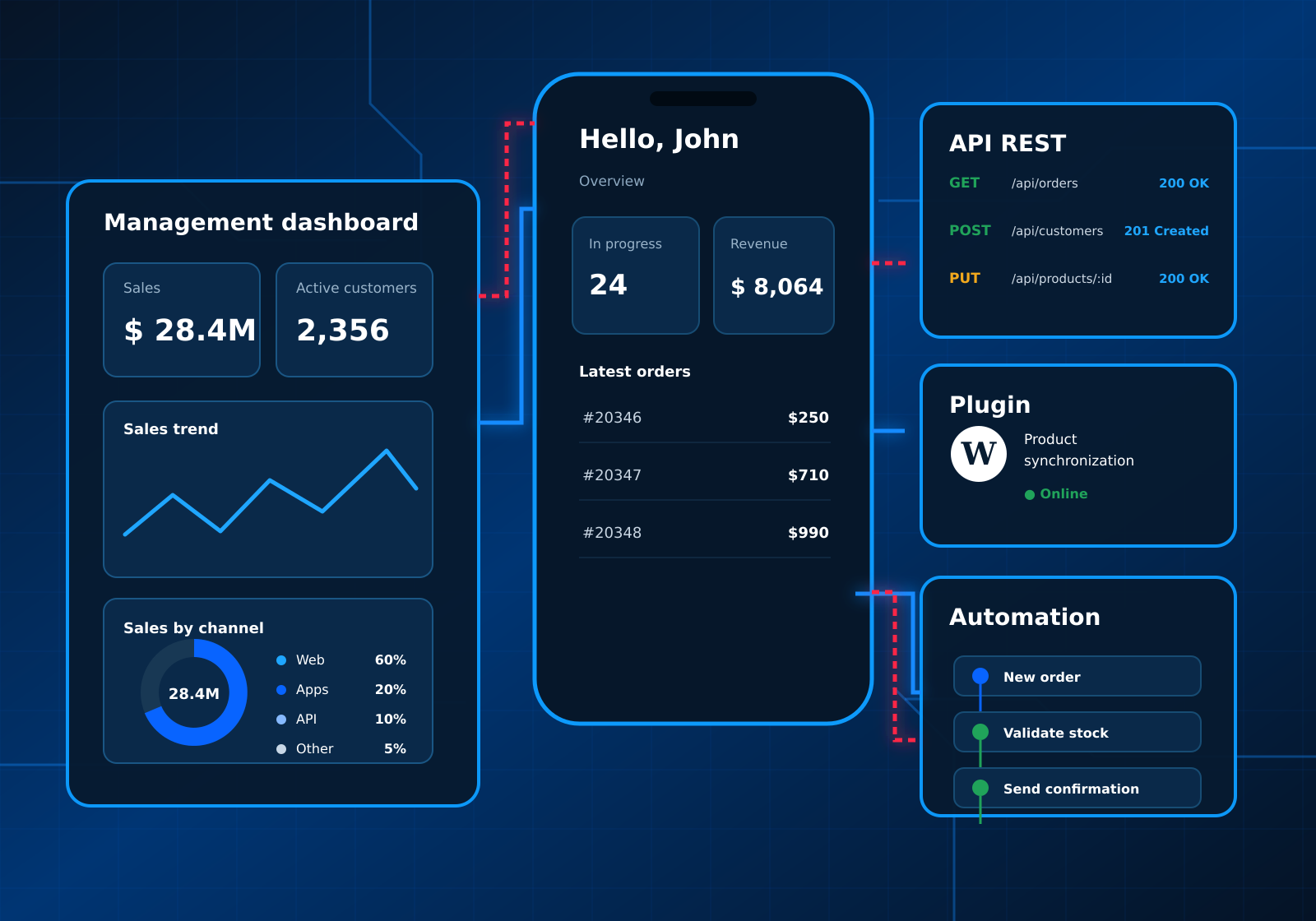Click the $250 order amount
Viewport: 1316px width, 921px height.
tap(809, 418)
